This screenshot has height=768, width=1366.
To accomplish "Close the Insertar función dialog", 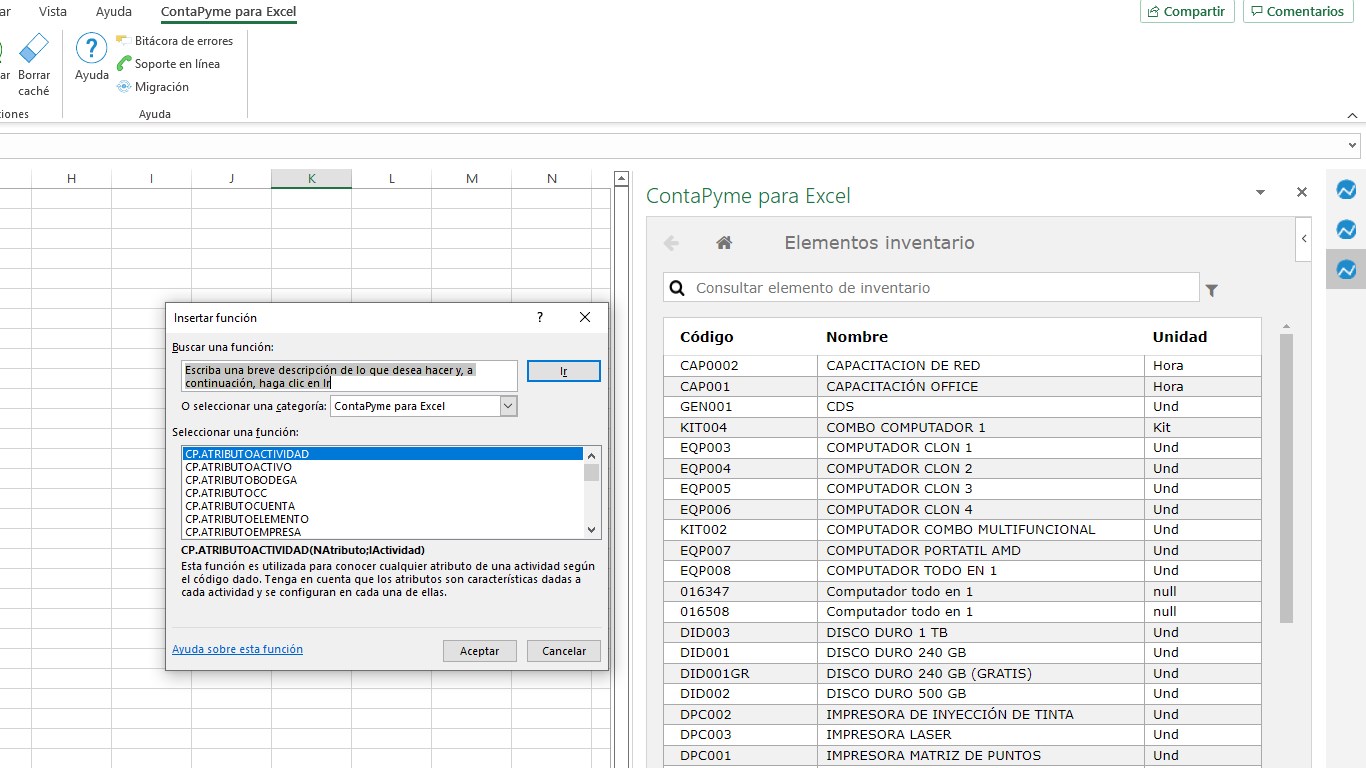I will 585,317.
